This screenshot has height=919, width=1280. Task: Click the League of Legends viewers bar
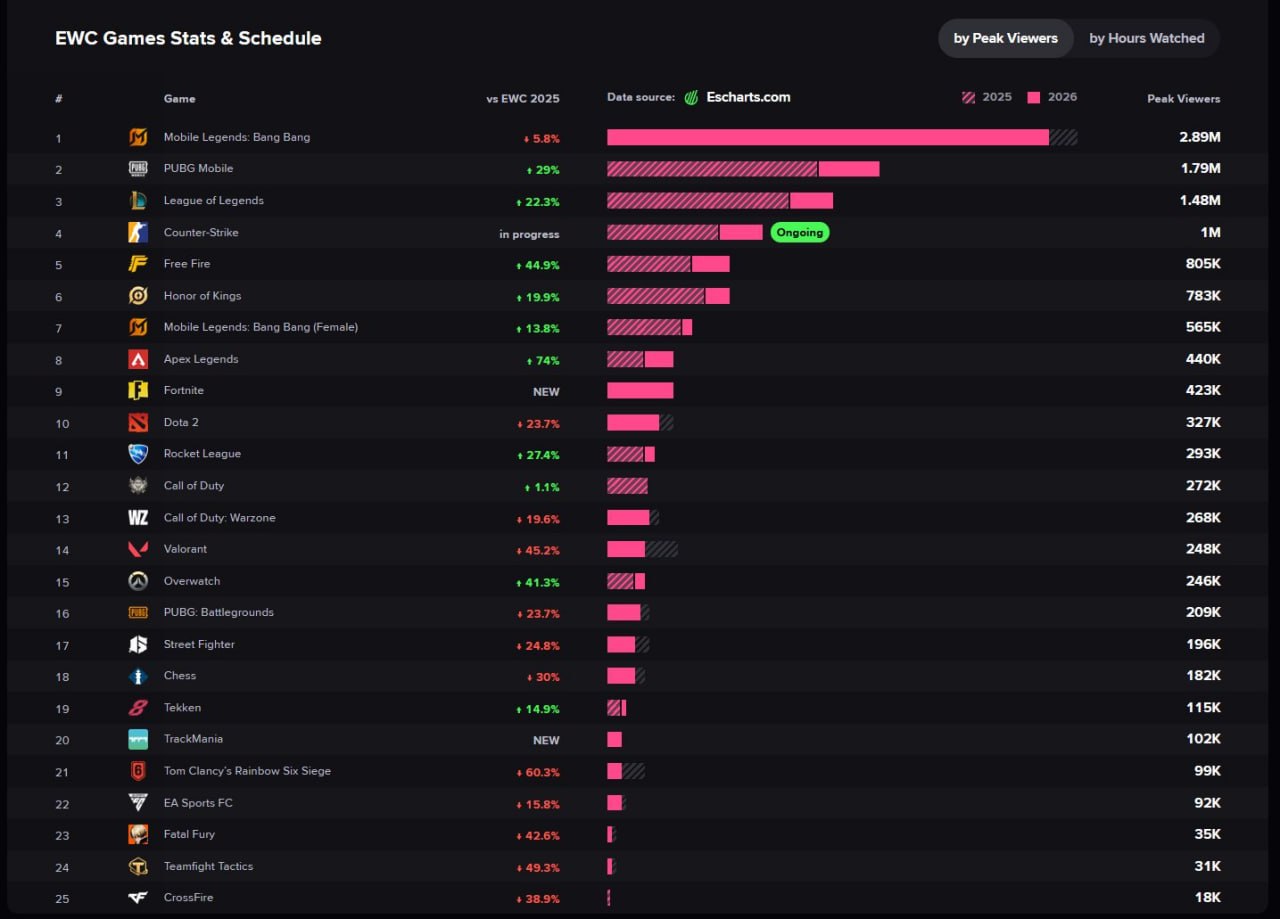coord(720,201)
